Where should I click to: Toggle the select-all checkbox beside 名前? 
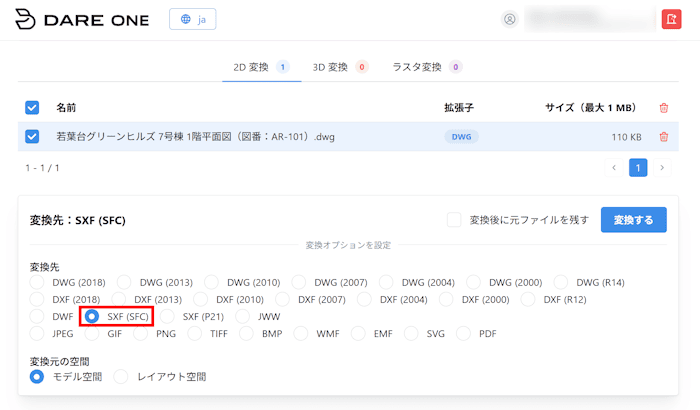pyautogui.click(x=32, y=108)
